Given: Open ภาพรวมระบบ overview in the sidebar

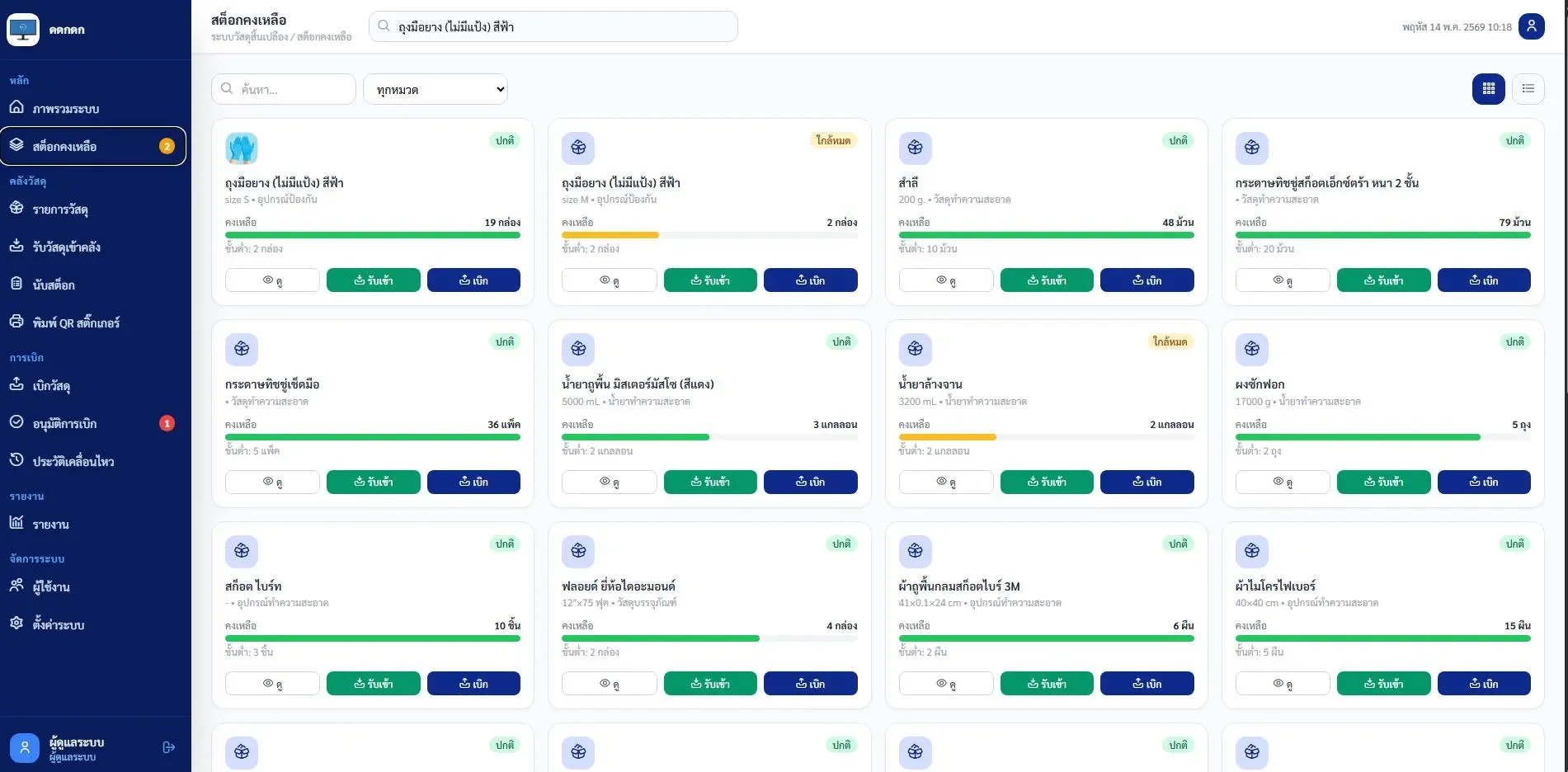Looking at the screenshot, I should tap(93, 108).
